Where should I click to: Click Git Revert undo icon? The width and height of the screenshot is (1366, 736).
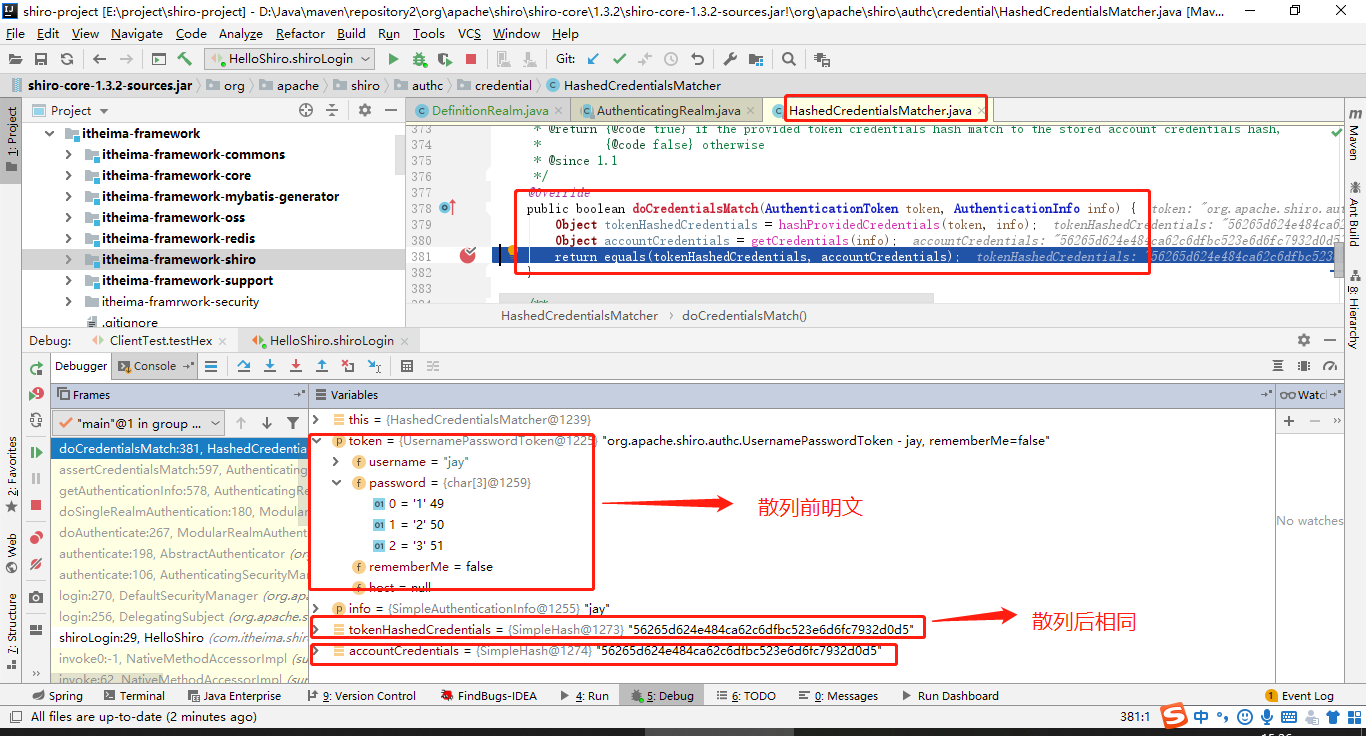coord(697,59)
